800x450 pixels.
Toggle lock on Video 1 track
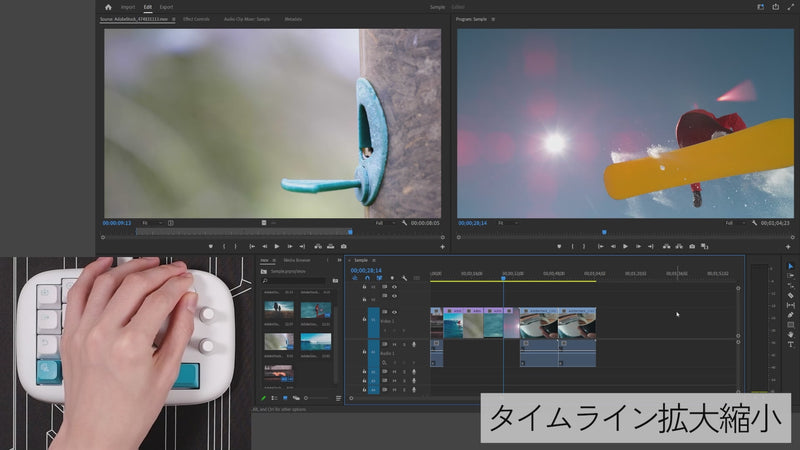pos(364,319)
